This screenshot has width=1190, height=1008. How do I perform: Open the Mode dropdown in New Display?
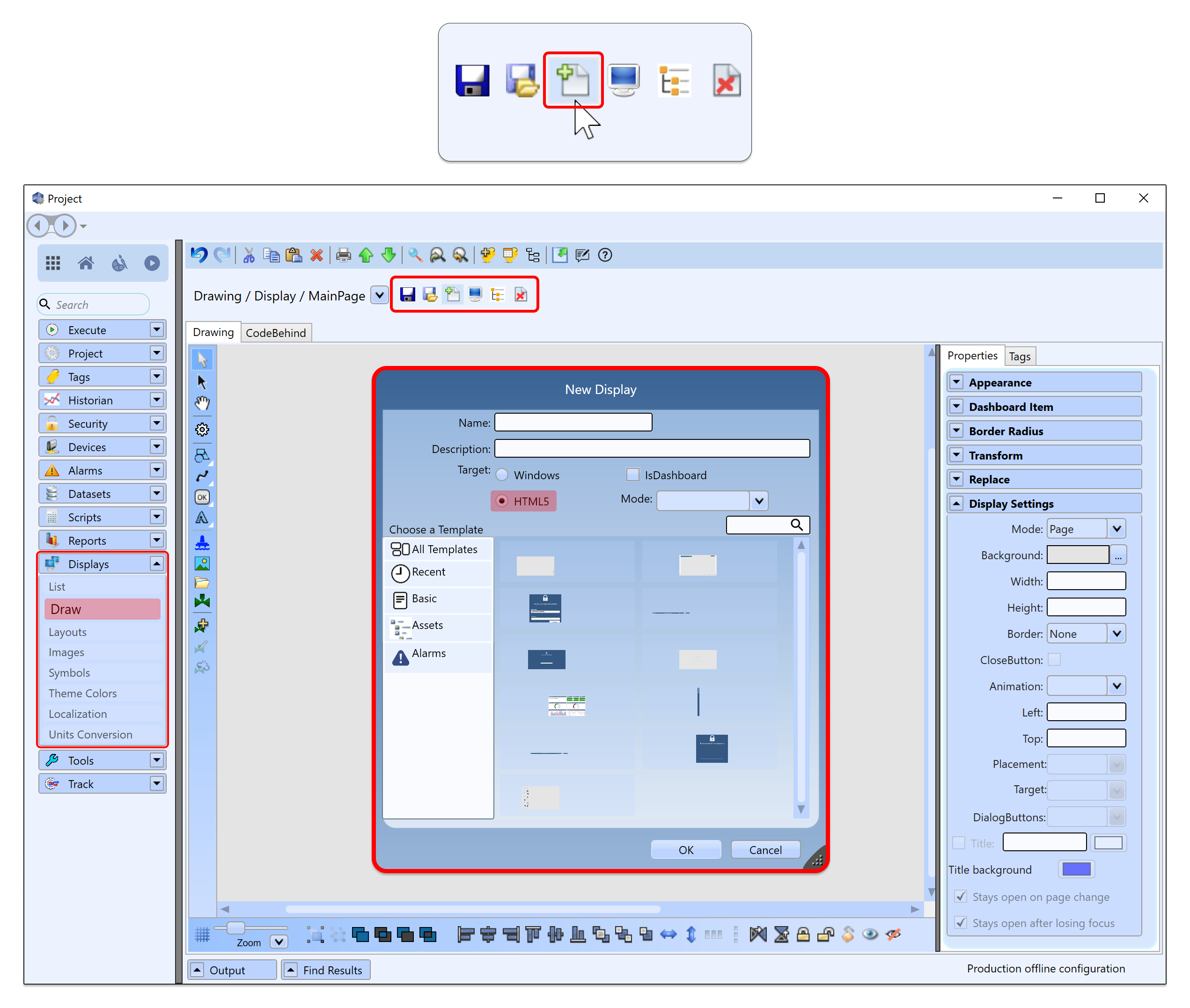[x=758, y=501]
